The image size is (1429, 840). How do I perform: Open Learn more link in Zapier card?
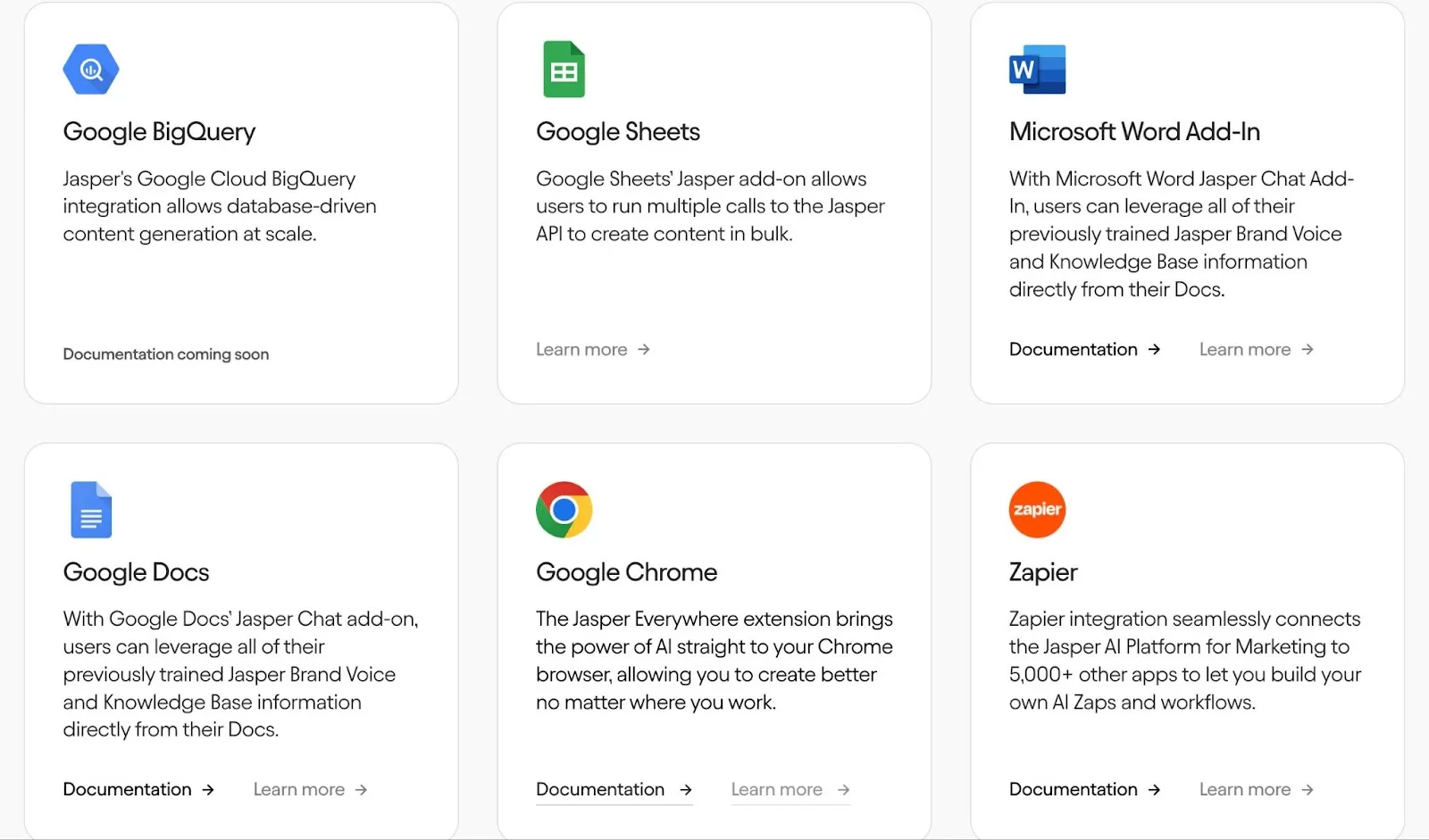pyautogui.click(x=1257, y=789)
